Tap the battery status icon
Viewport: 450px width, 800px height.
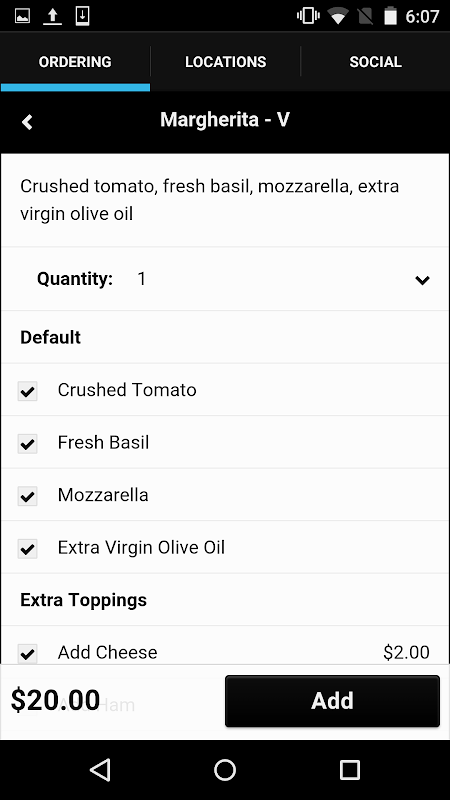coord(390,16)
